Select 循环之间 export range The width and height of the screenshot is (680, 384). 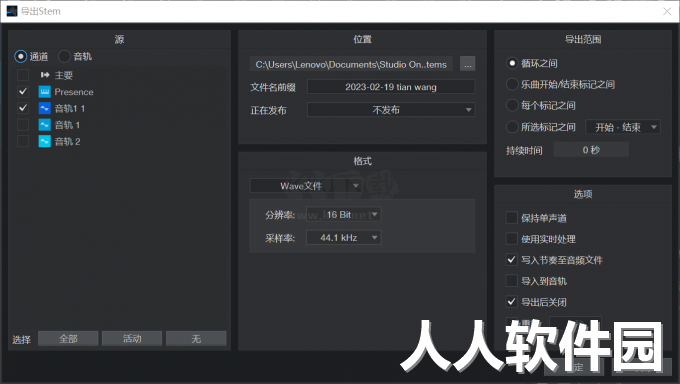point(512,63)
